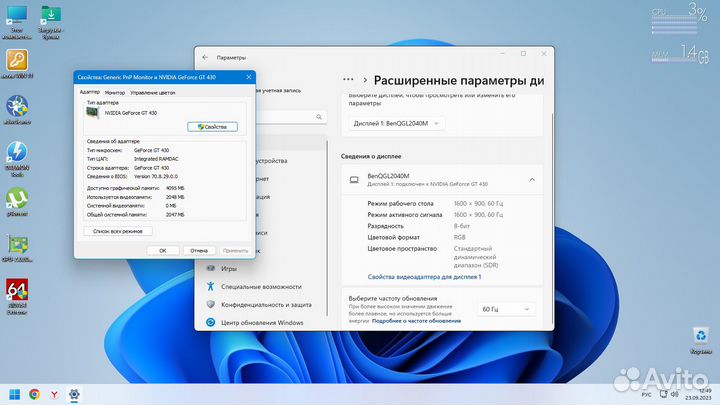Click Отмена in the adapter properties dialog
Image resolution: width=720 pixels, height=405 pixels.
[199, 250]
